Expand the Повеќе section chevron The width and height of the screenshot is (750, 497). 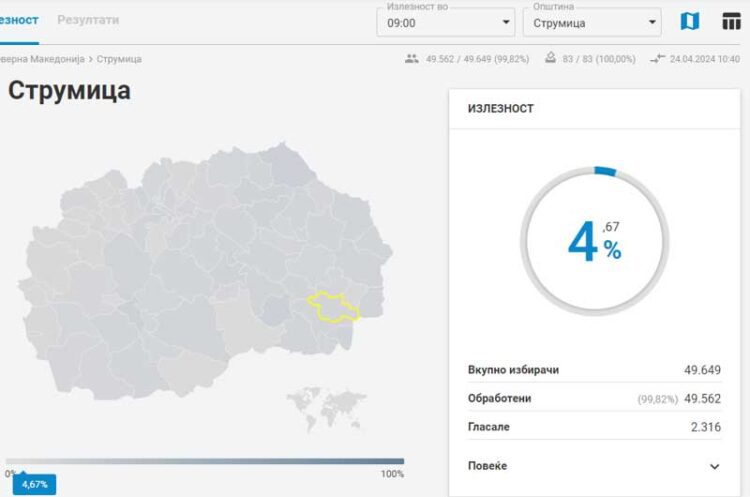point(715,466)
